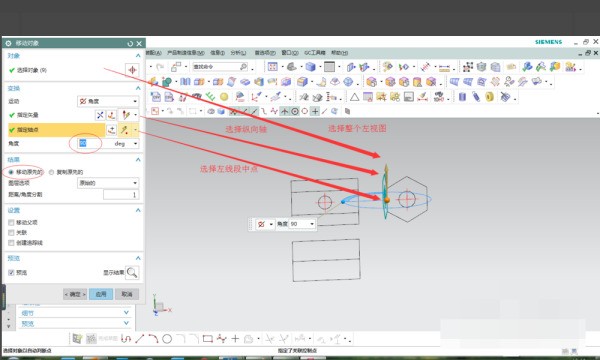Viewport: 600px width, 360px height.
Task: Open the 图层选项 dropdown
Action: tap(108, 183)
